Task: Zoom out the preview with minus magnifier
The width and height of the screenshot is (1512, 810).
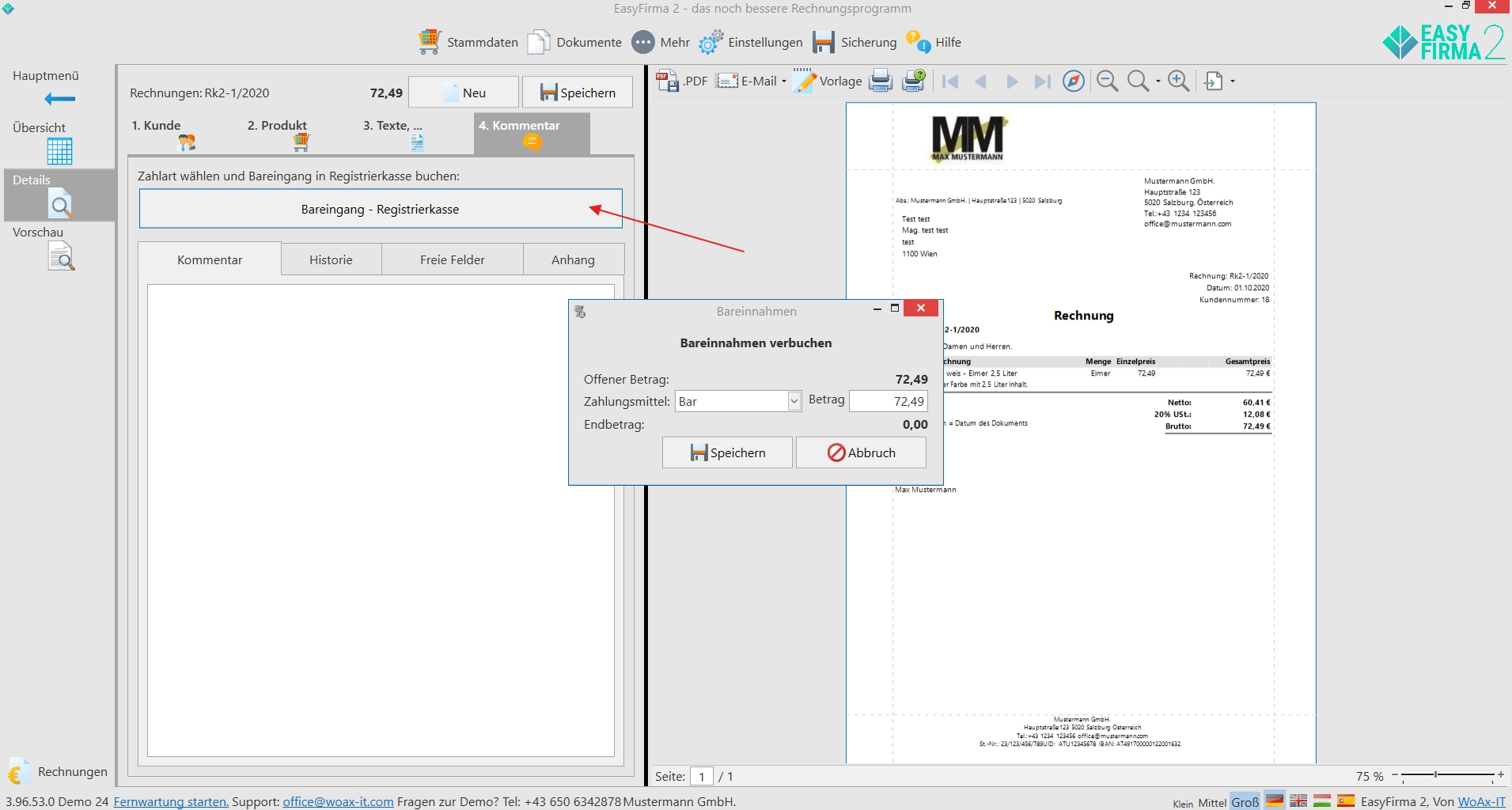Action: [1108, 81]
